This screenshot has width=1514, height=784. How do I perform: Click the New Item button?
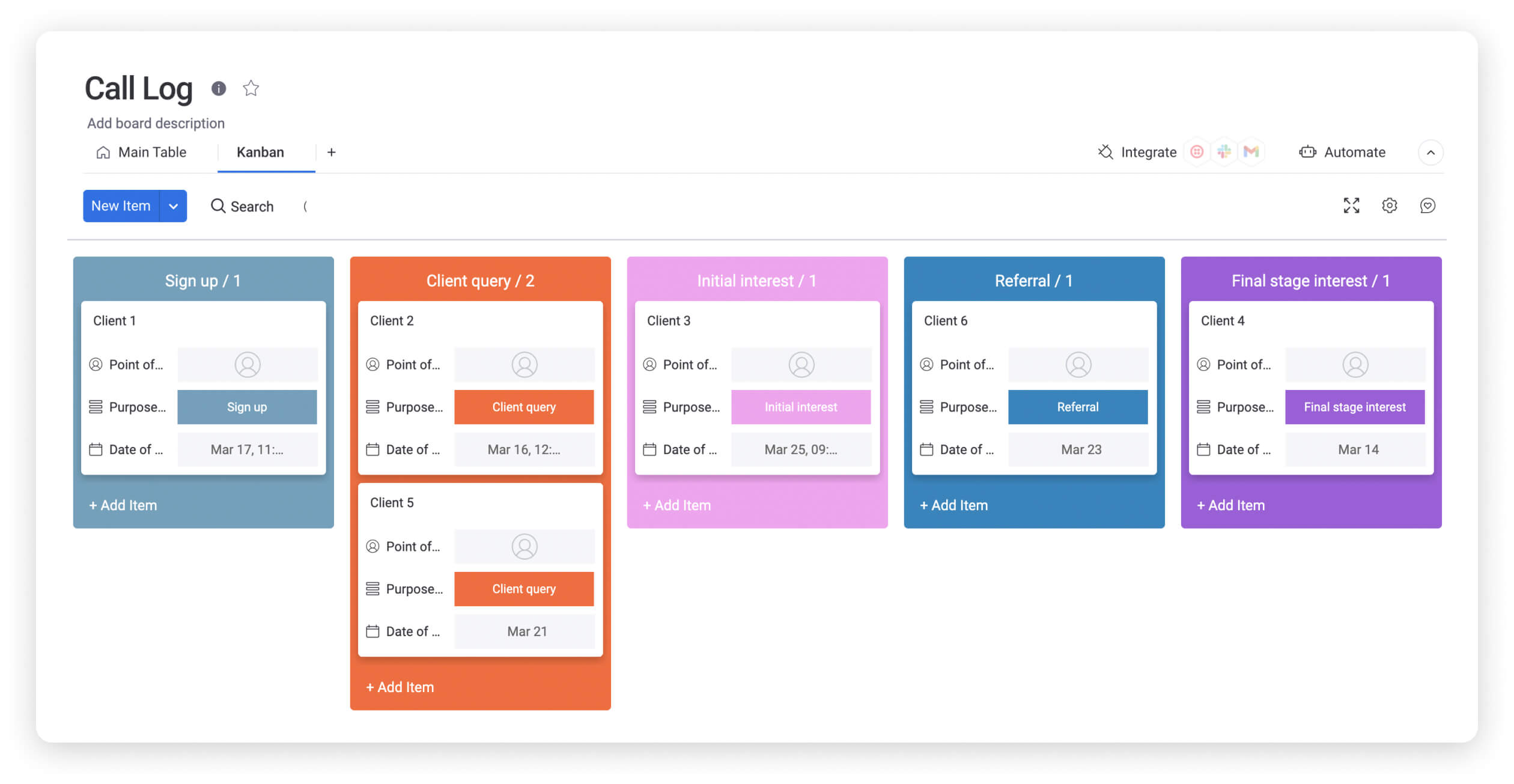coord(121,205)
